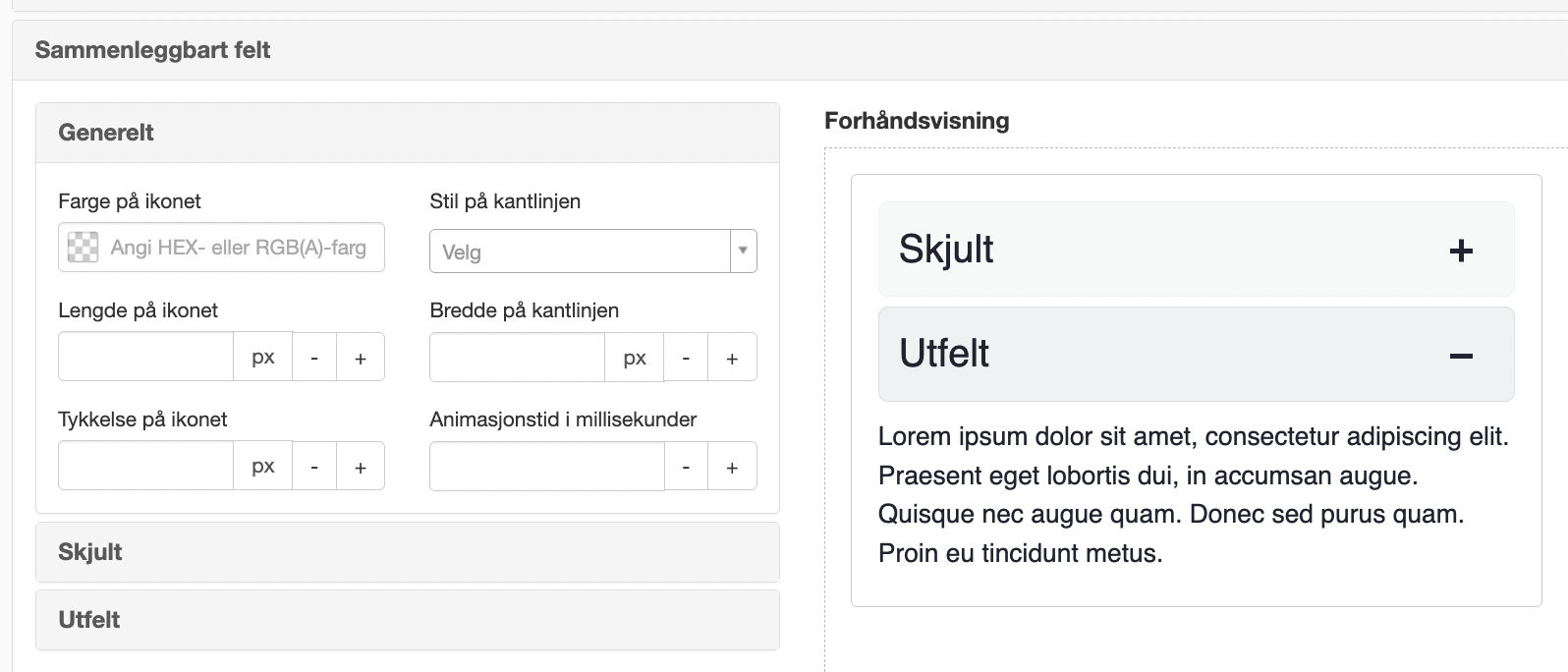This screenshot has height=672, width=1568.
Task: Increase Animasjonstid i millisekunder value
Action: pyautogui.click(x=732, y=467)
